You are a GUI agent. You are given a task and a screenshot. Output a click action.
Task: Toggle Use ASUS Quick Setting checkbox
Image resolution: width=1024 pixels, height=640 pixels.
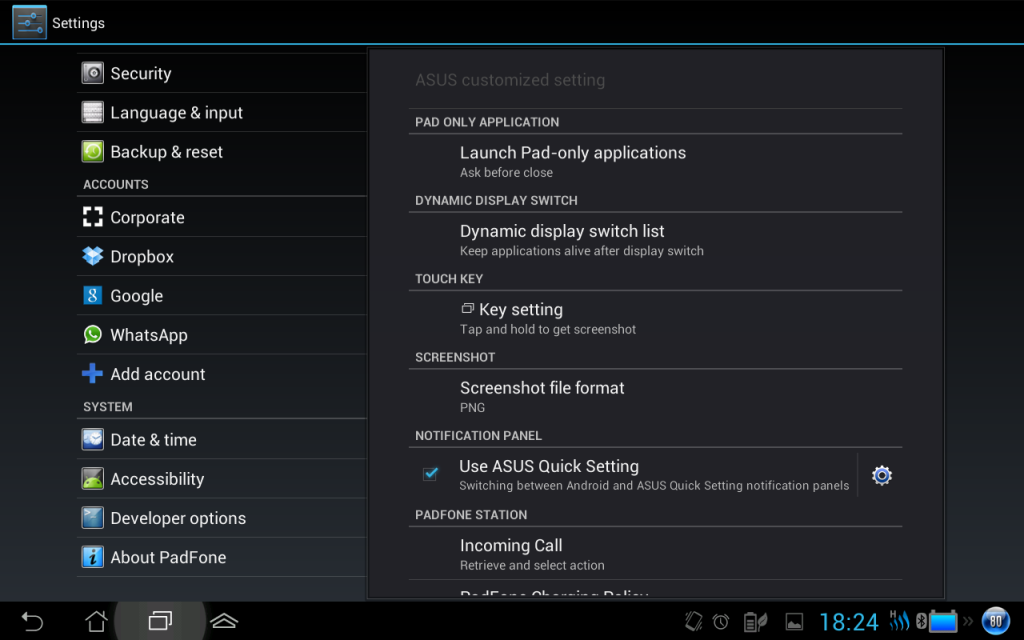(x=430, y=474)
